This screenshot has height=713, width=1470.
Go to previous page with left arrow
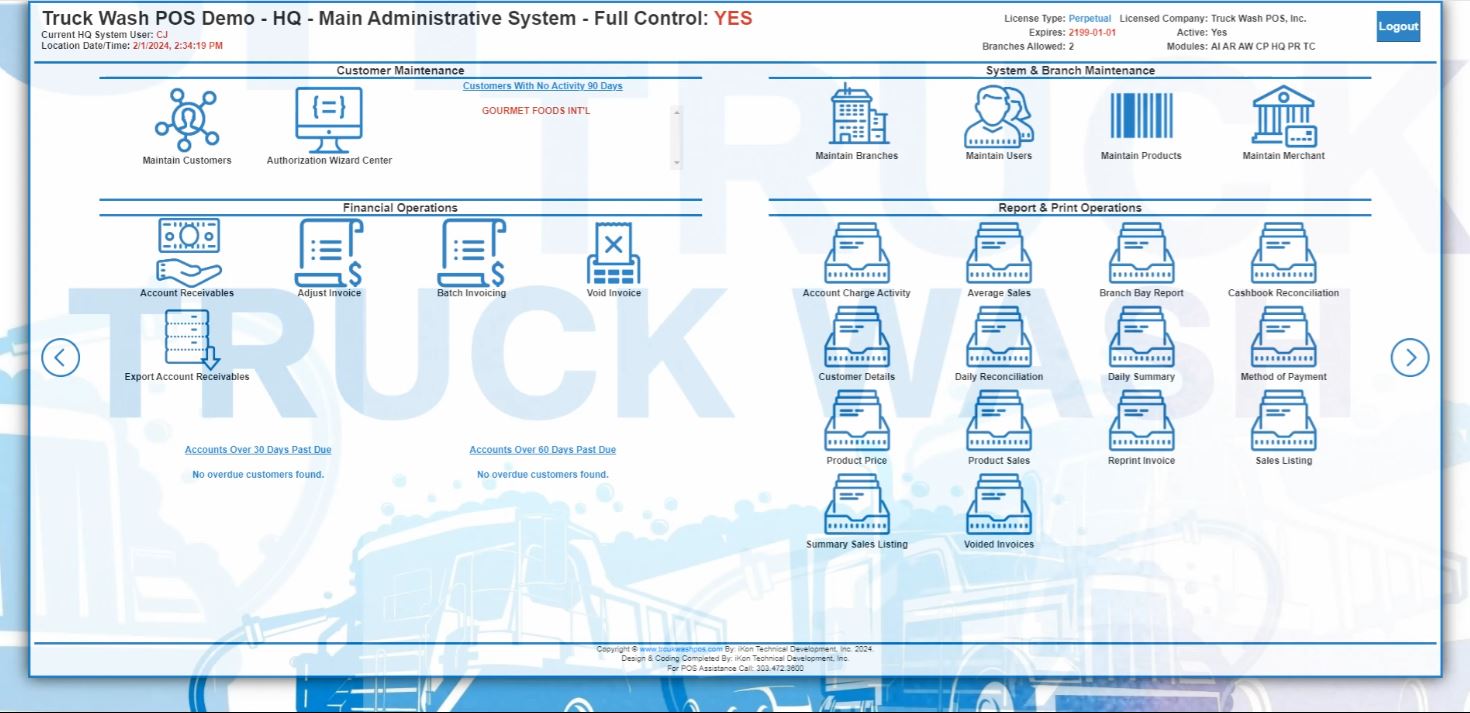(60, 357)
